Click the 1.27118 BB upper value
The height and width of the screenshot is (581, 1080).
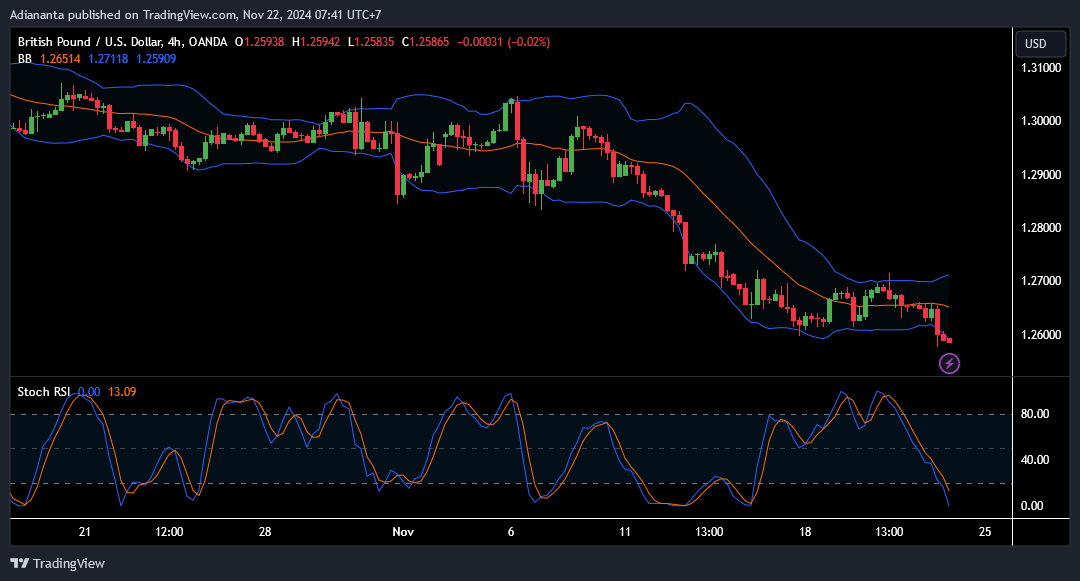[x=108, y=59]
